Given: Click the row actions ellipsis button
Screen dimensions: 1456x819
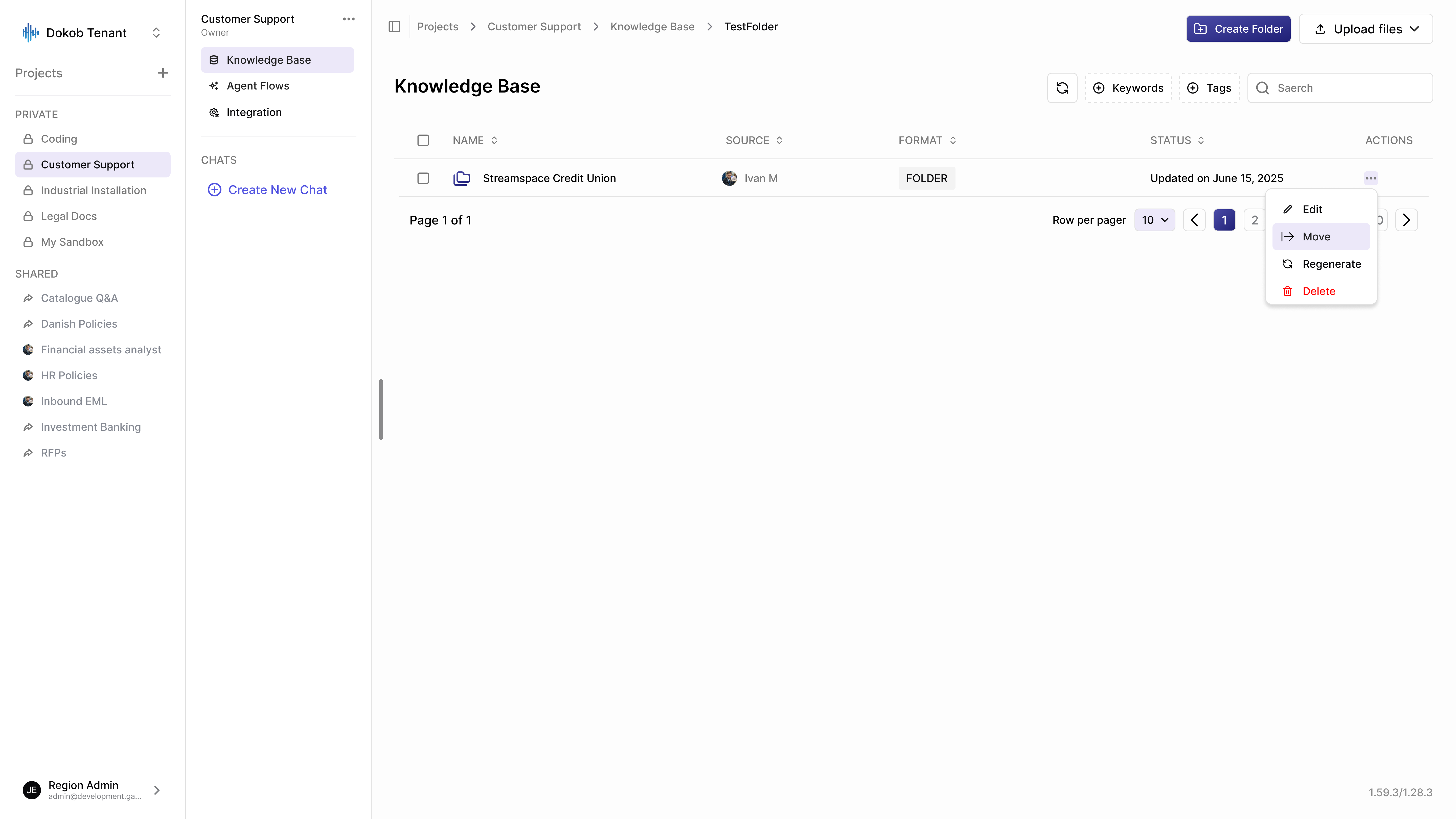Looking at the screenshot, I should 1371,178.
